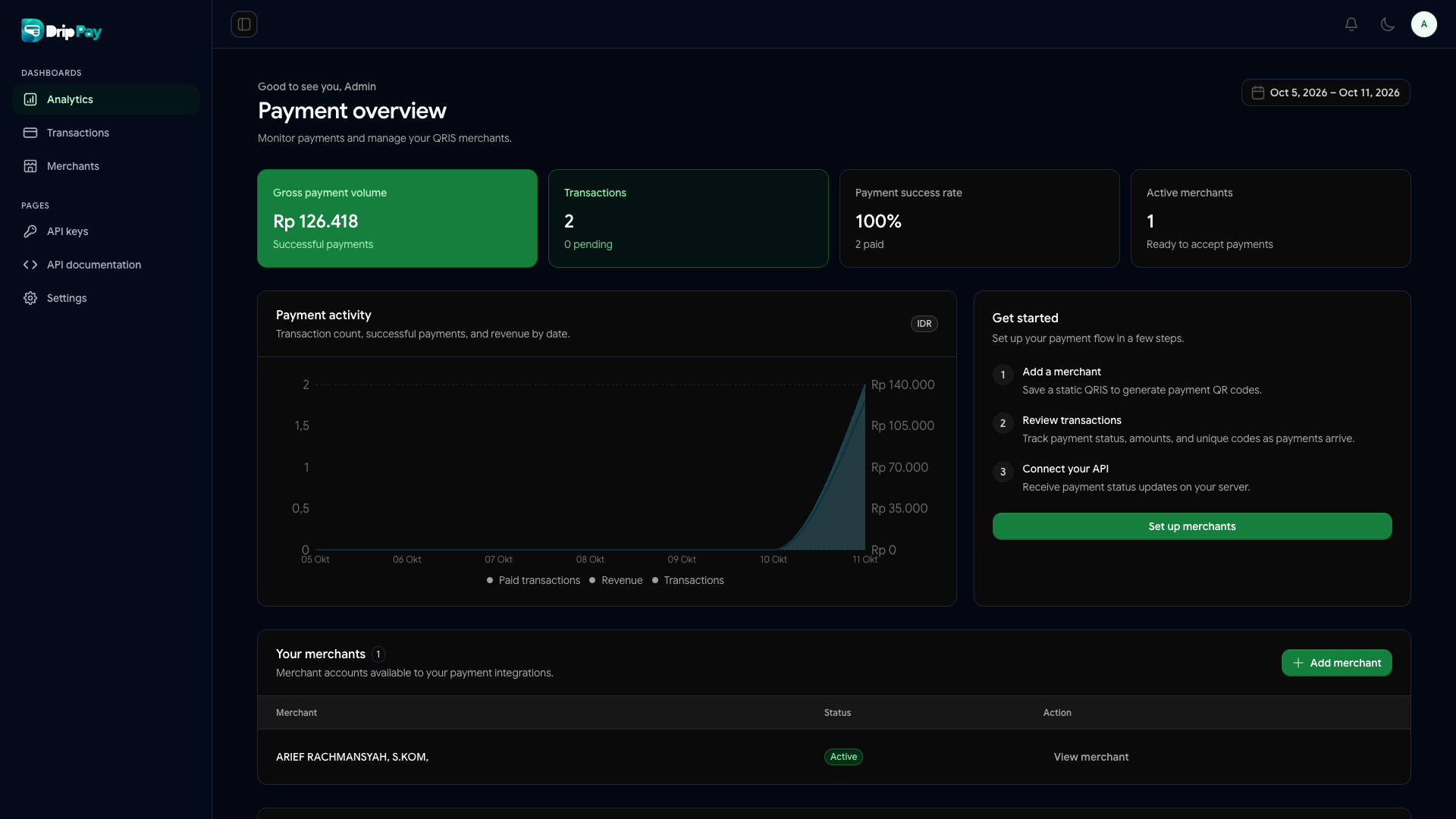Click the Analytics chart icon
Viewport: 1456px width, 819px height.
(x=30, y=99)
